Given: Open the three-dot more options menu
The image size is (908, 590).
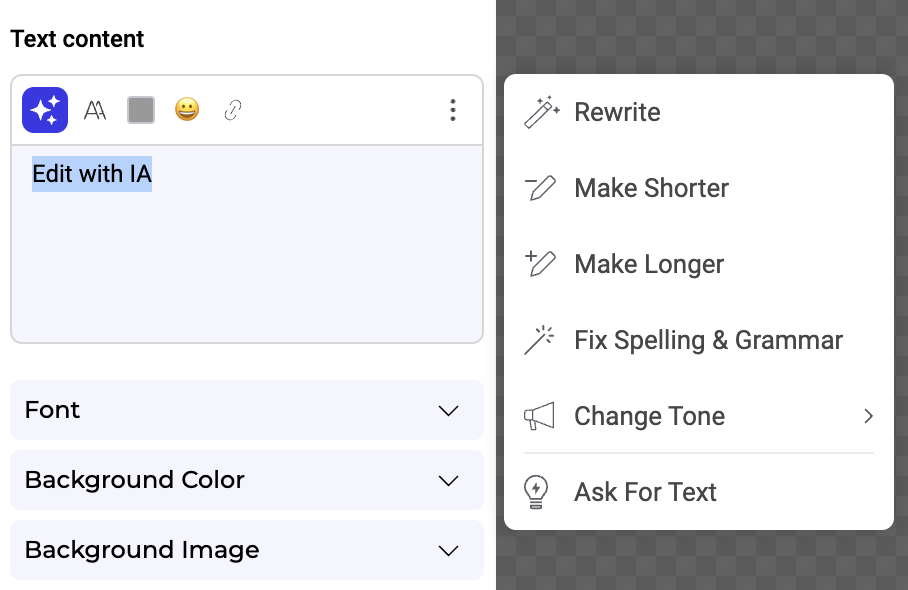Looking at the screenshot, I should pyautogui.click(x=453, y=110).
